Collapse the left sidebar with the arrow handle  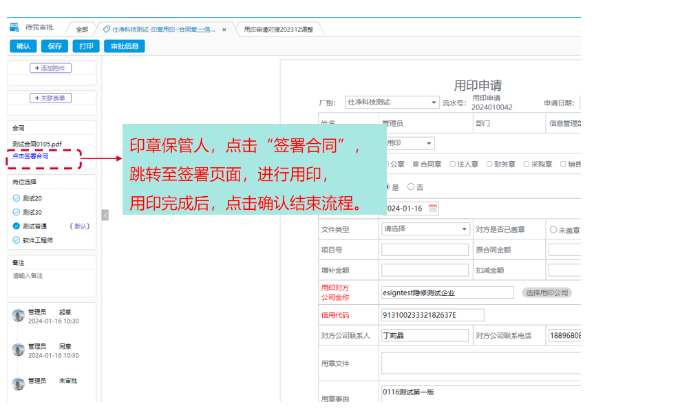point(105,214)
